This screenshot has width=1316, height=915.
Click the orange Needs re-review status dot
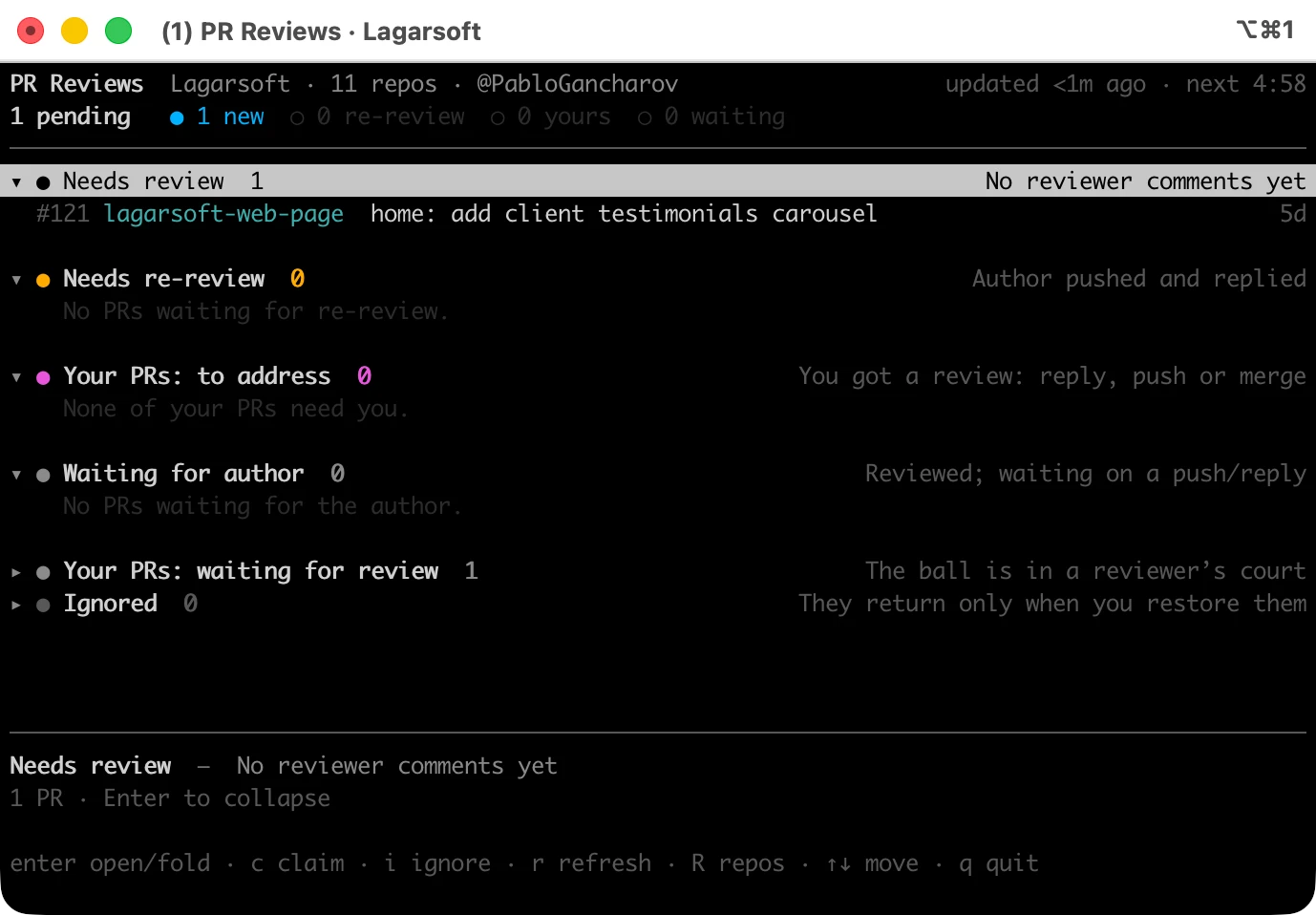pos(43,280)
